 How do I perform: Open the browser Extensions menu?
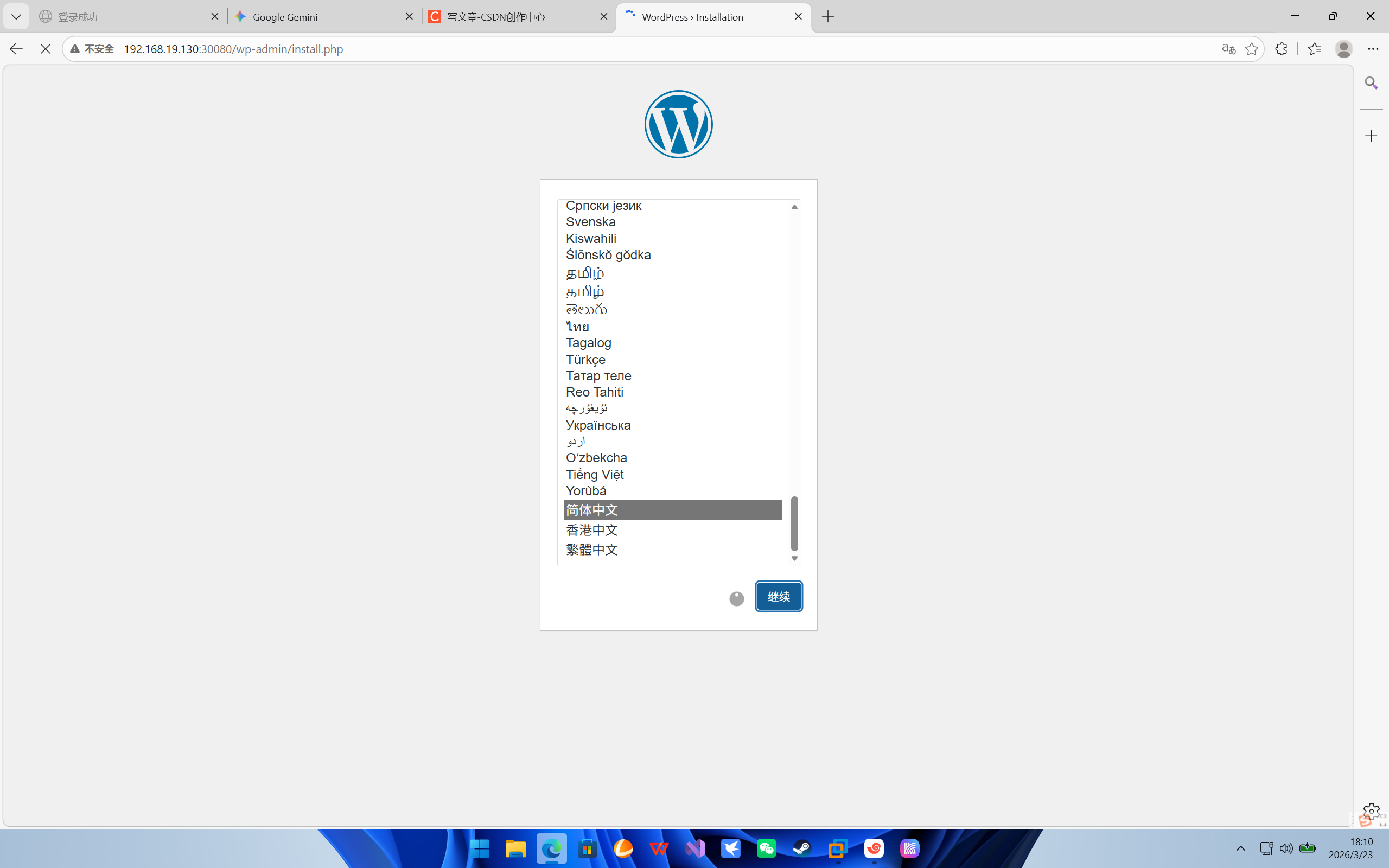pyautogui.click(x=1281, y=49)
